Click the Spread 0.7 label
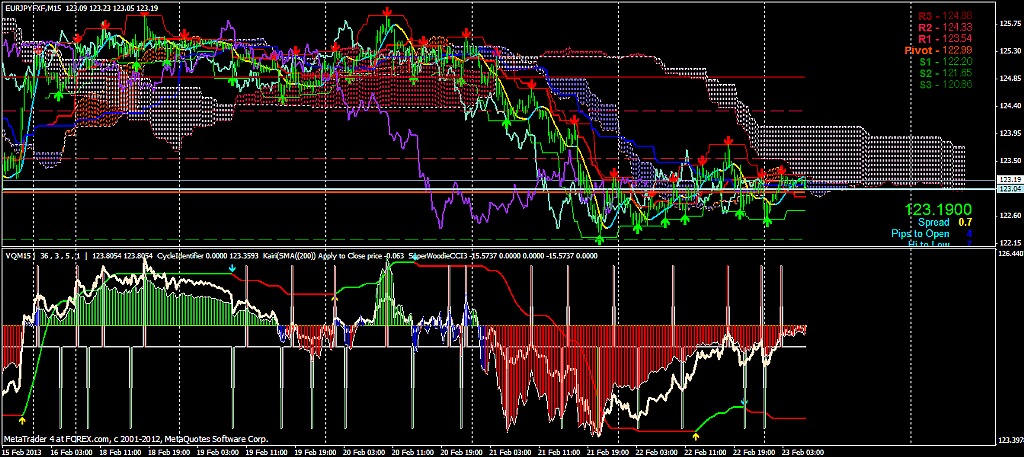The height and width of the screenshot is (457, 1024). [x=945, y=223]
